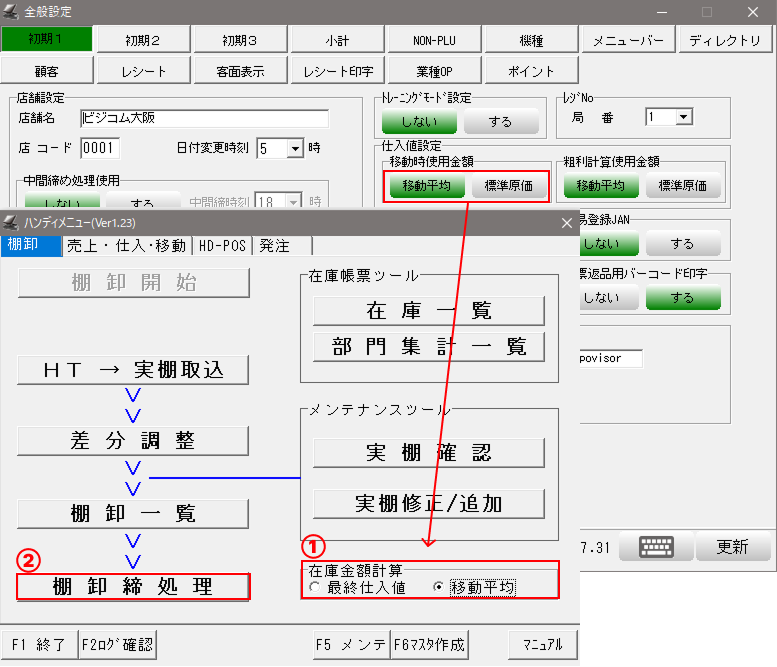Open the HD-POS tab
The image size is (777, 667).
pos(223,245)
